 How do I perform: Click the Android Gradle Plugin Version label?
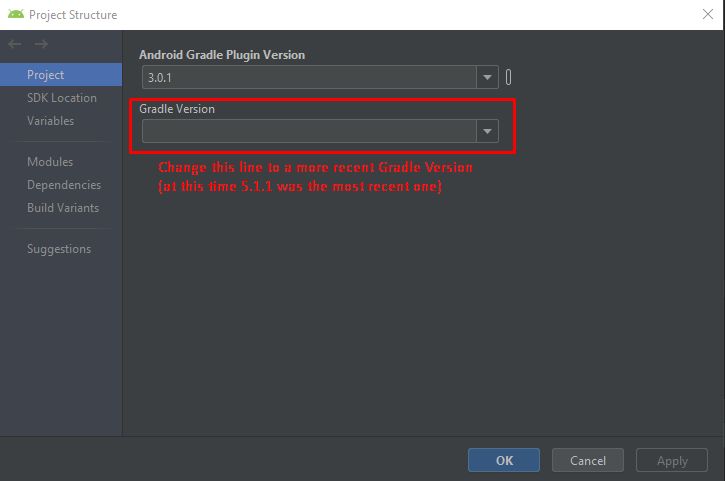tap(222, 55)
